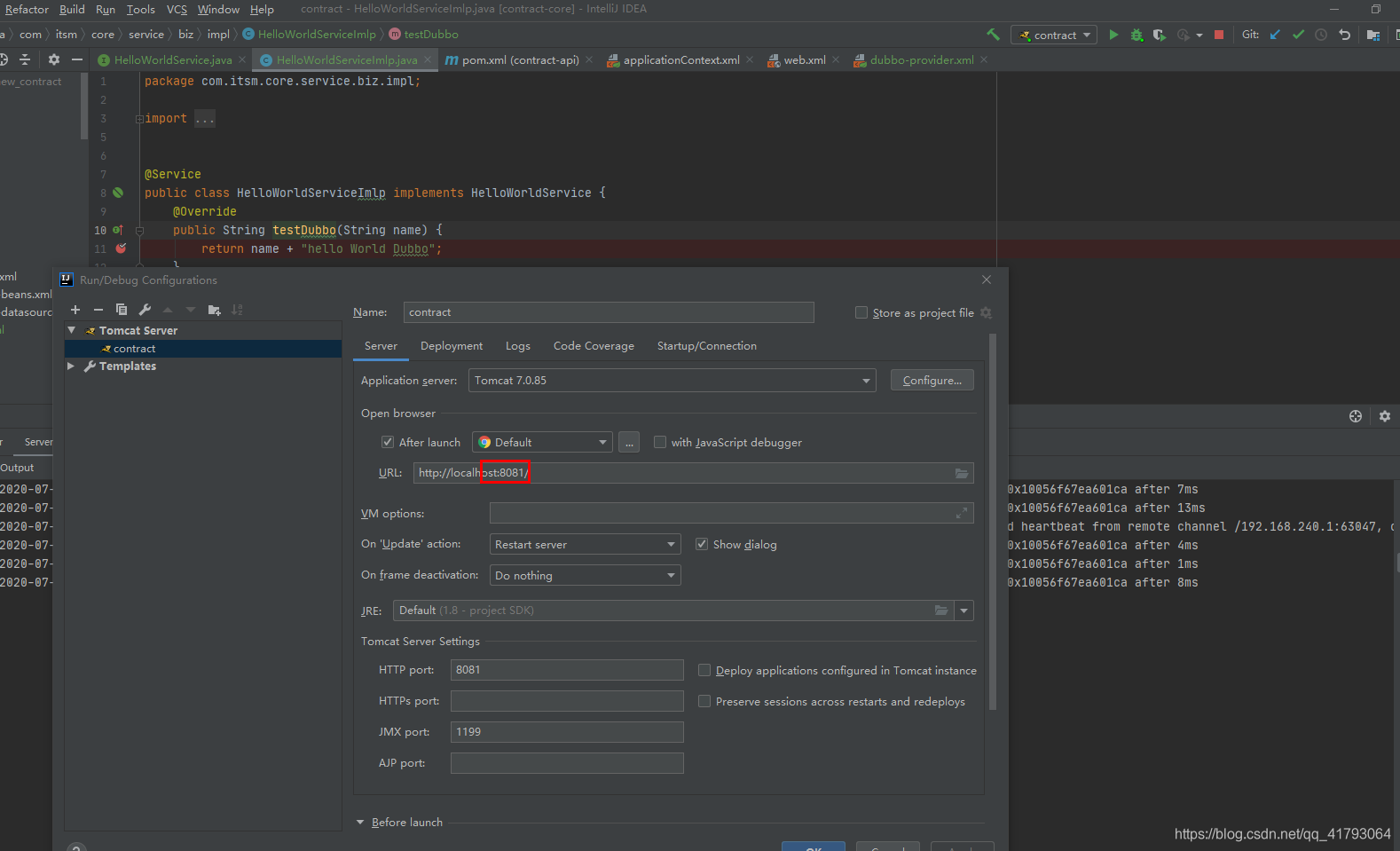
Task: Switch to Deployment tab
Action: tap(452, 346)
